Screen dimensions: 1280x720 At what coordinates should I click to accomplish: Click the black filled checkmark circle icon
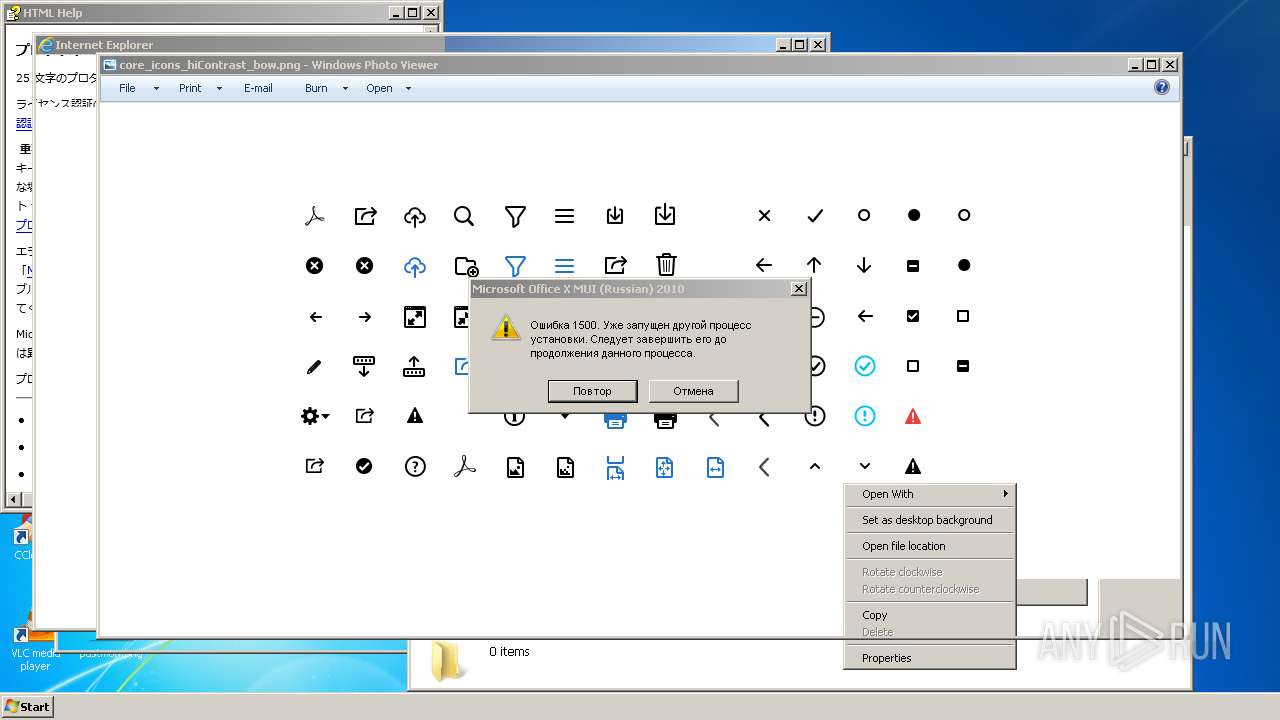click(364, 466)
